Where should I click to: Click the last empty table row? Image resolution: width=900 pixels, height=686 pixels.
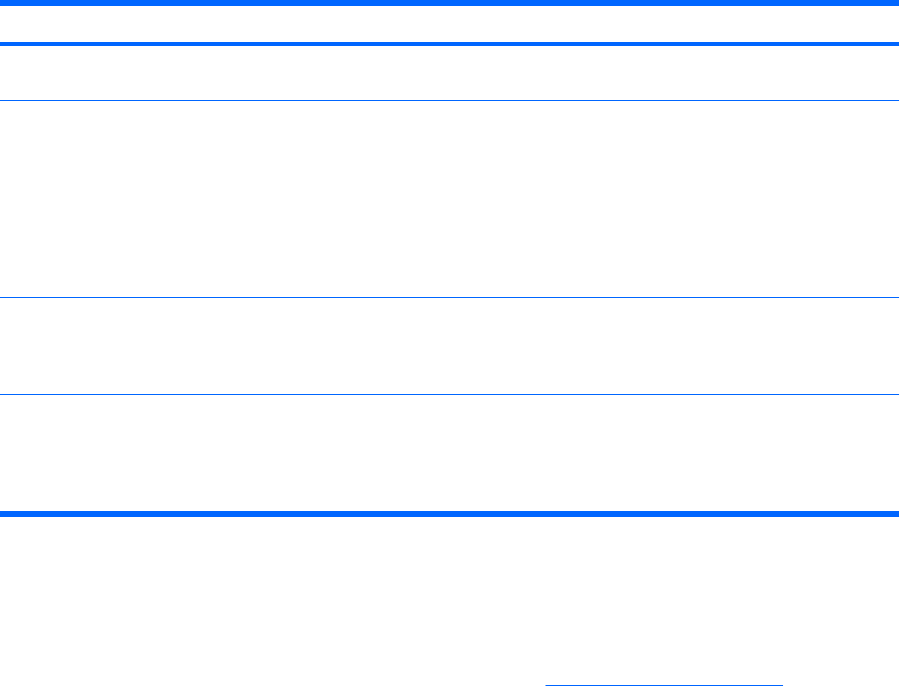pos(450,453)
